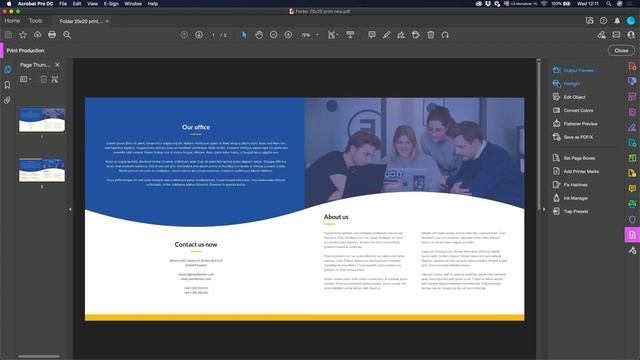This screenshot has height=360, width=640.
Task: Select the Edit Object tool
Action: (569, 97)
